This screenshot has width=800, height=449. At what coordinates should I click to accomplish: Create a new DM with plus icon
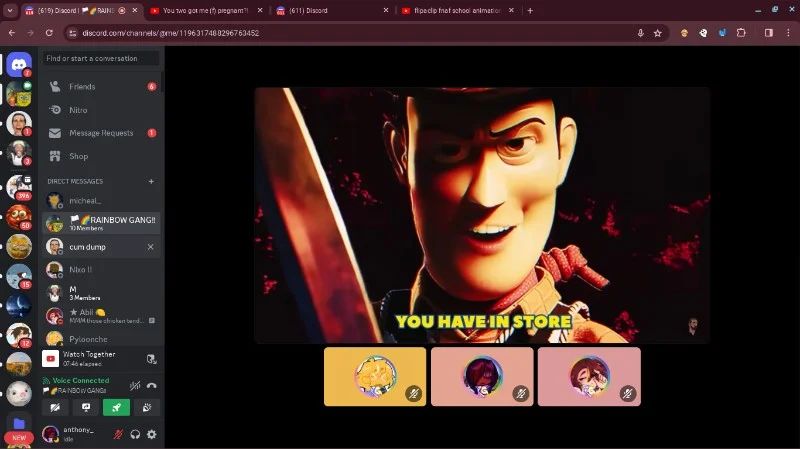click(151, 181)
